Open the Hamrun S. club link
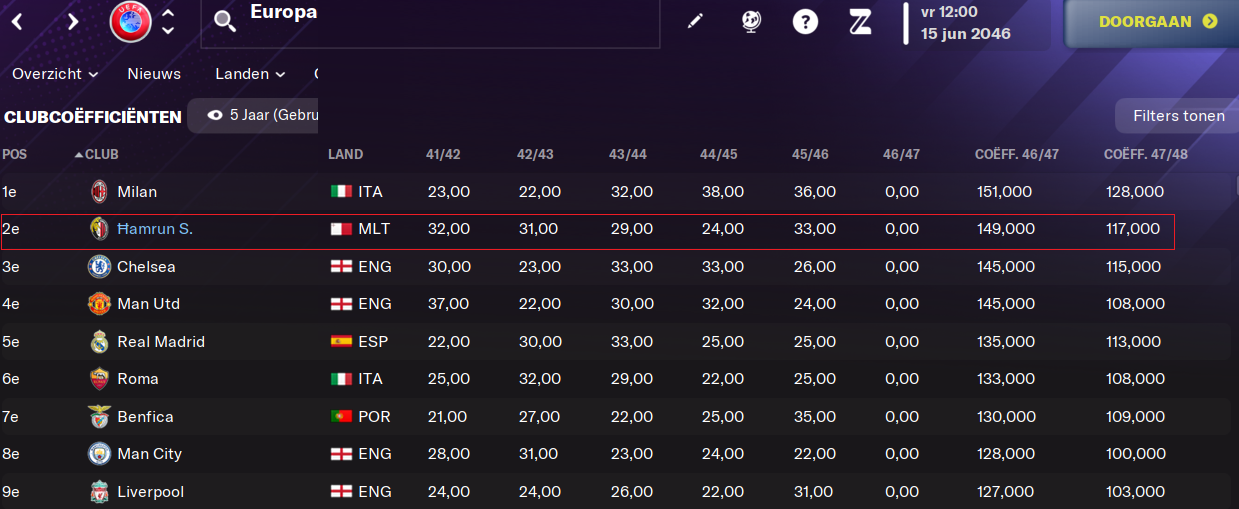The image size is (1239, 509). (x=155, y=229)
